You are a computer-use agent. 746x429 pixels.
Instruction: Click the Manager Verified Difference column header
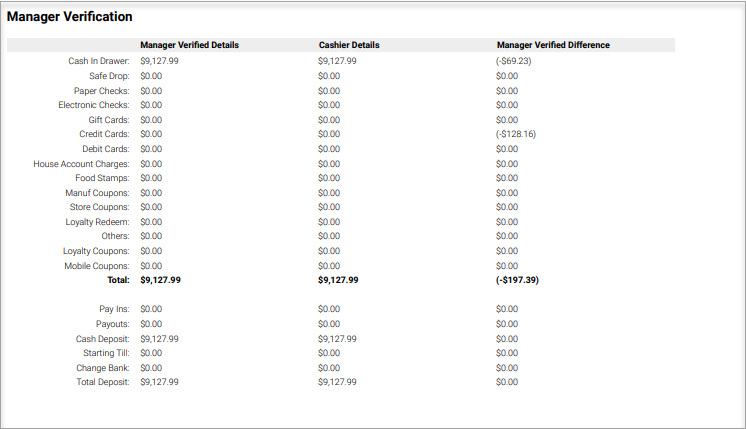(x=553, y=45)
